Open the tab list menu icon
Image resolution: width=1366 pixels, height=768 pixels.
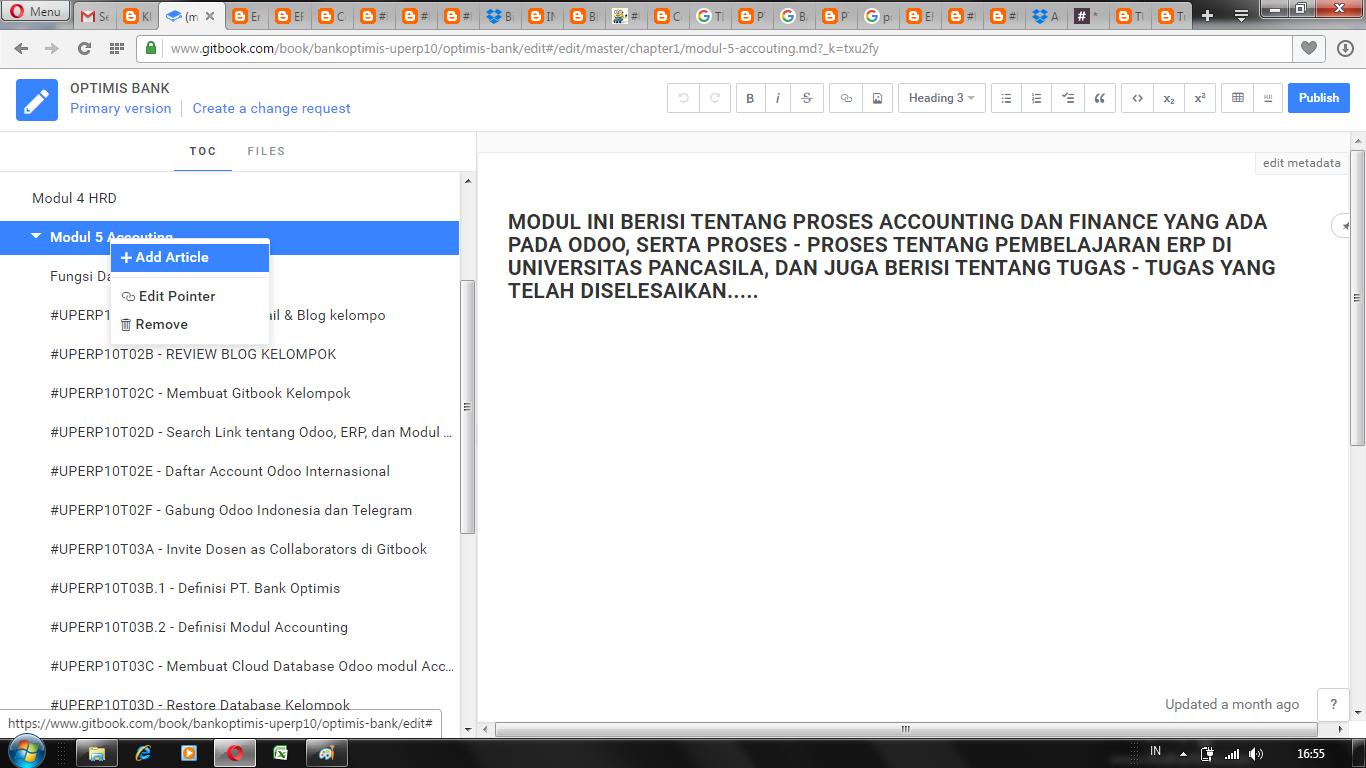(1241, 16)
